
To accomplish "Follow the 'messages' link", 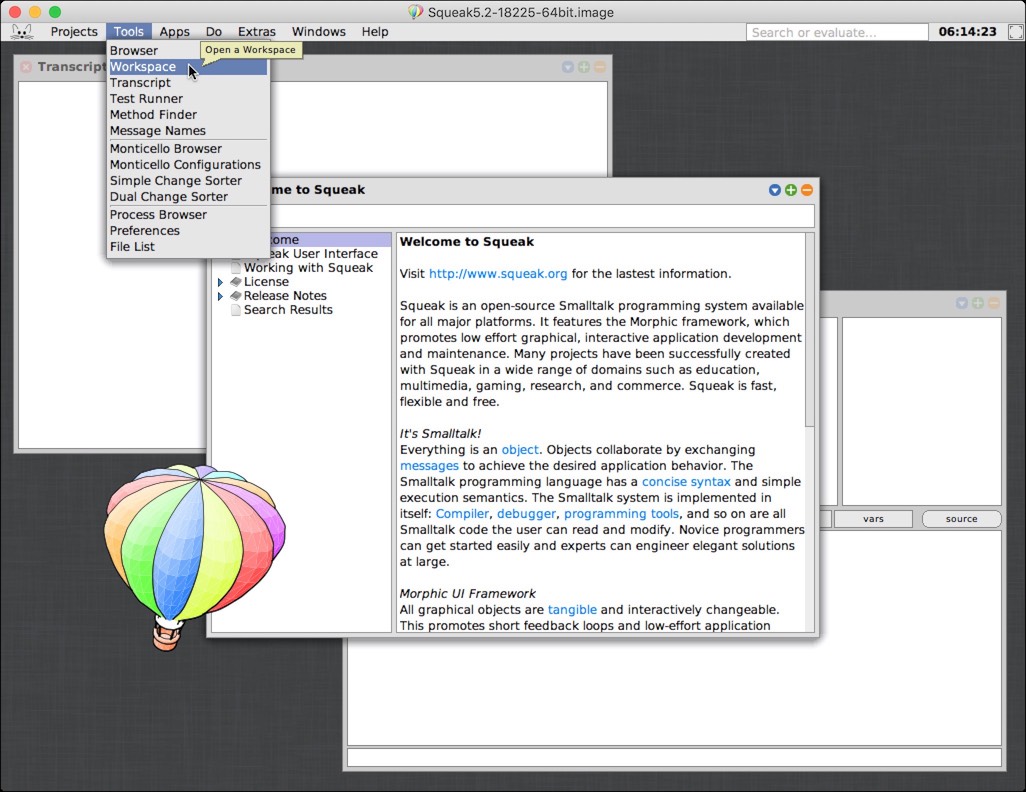I will (x=429, y=465).
